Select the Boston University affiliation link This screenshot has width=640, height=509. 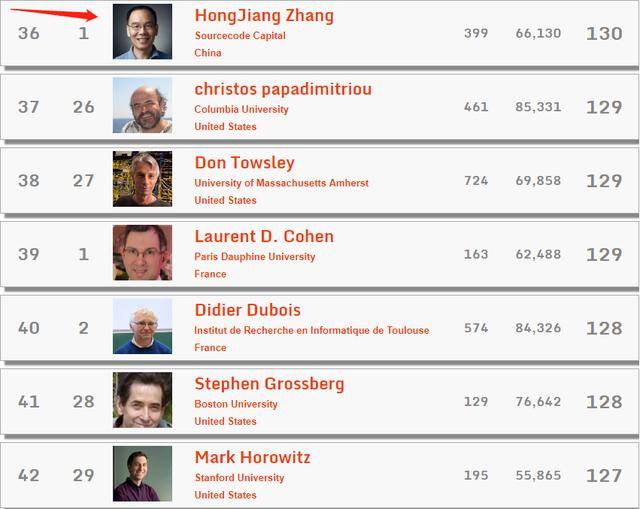tap(236, 404)
